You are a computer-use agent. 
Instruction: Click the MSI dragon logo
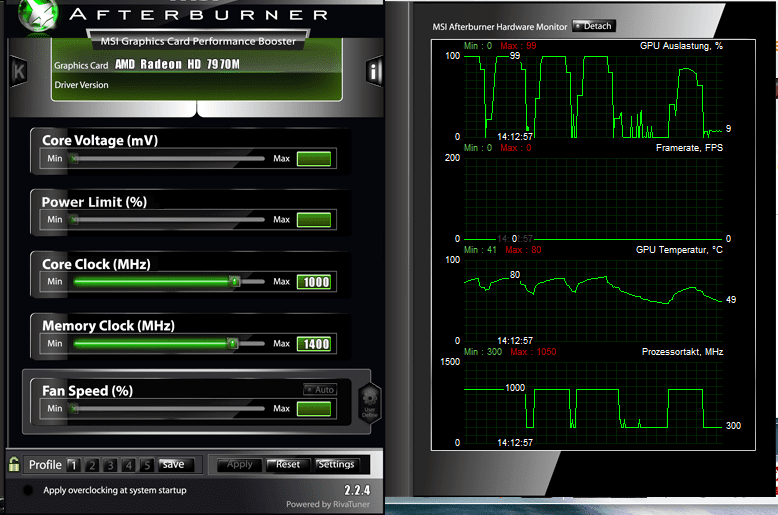[x=38, y=16]
